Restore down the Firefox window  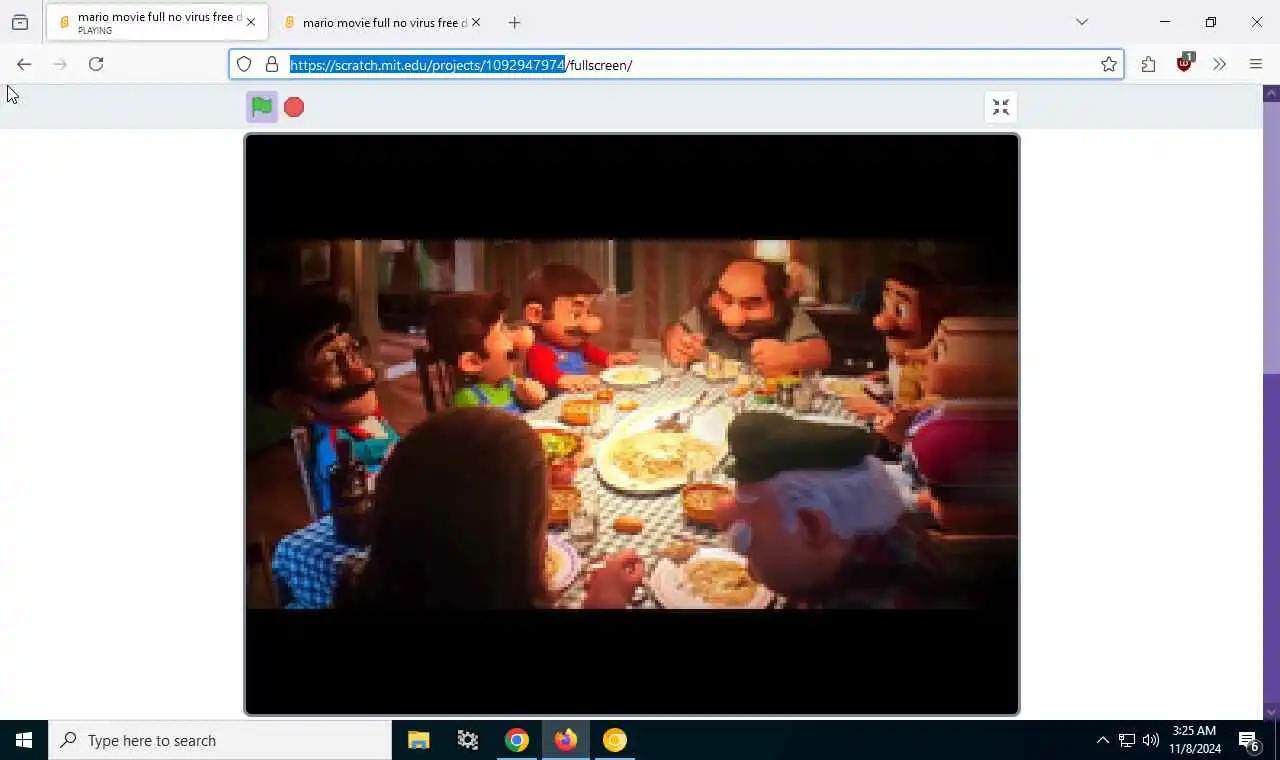(1211, 22)
